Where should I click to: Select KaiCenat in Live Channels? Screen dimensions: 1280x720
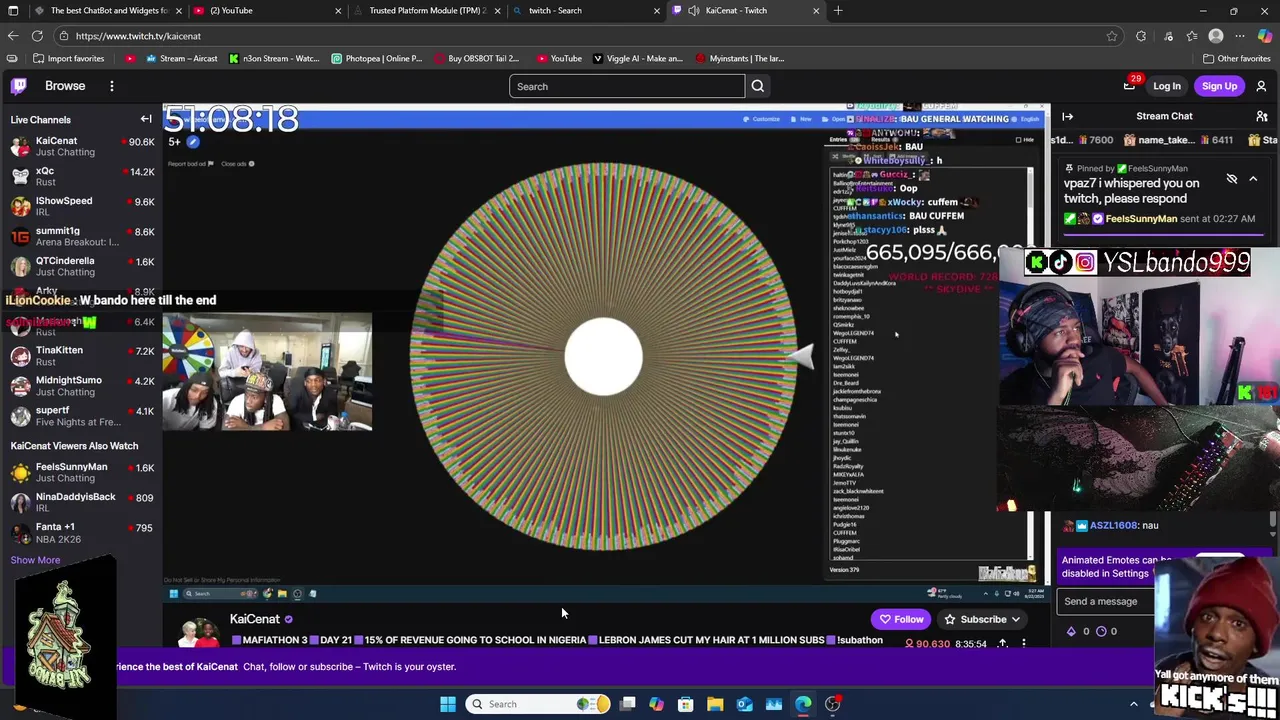80,146
